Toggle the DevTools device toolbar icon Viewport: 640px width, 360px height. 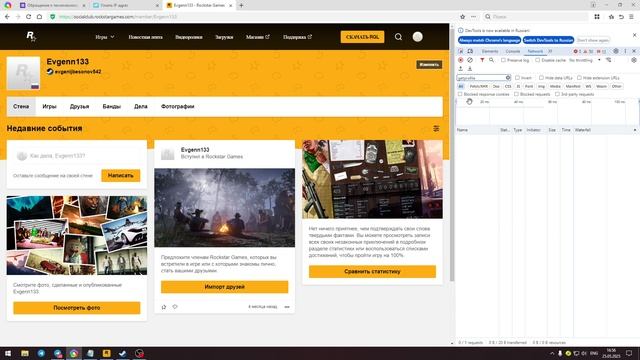click(470, 51)
